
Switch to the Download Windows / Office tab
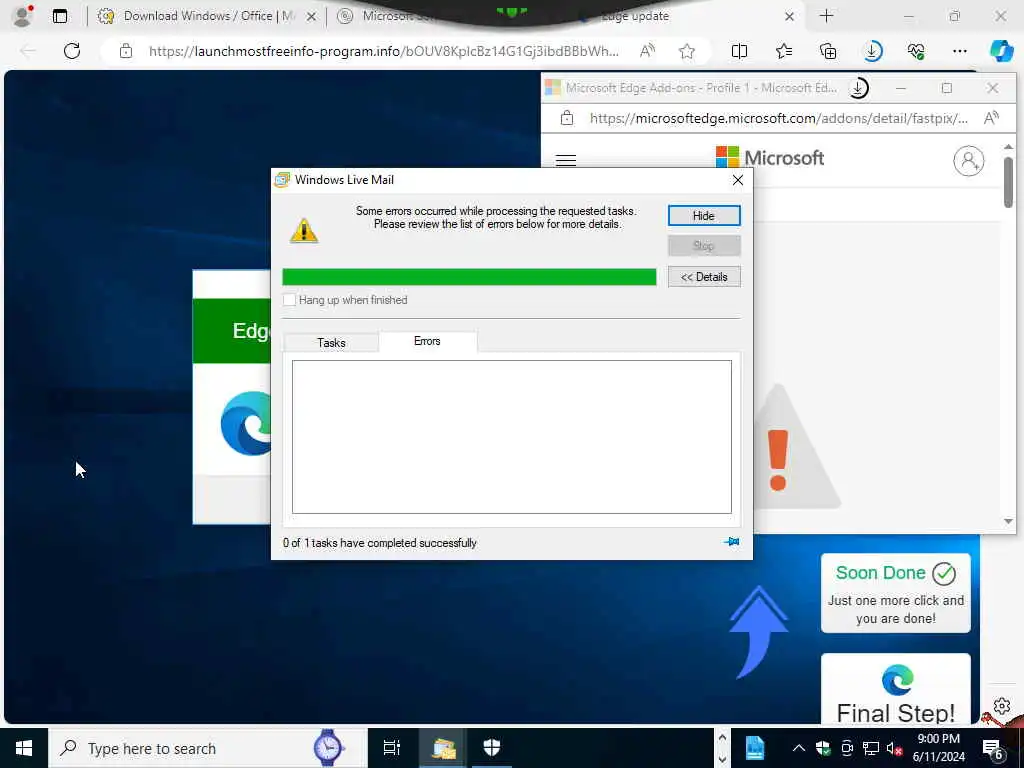click(x=206, y=16)
